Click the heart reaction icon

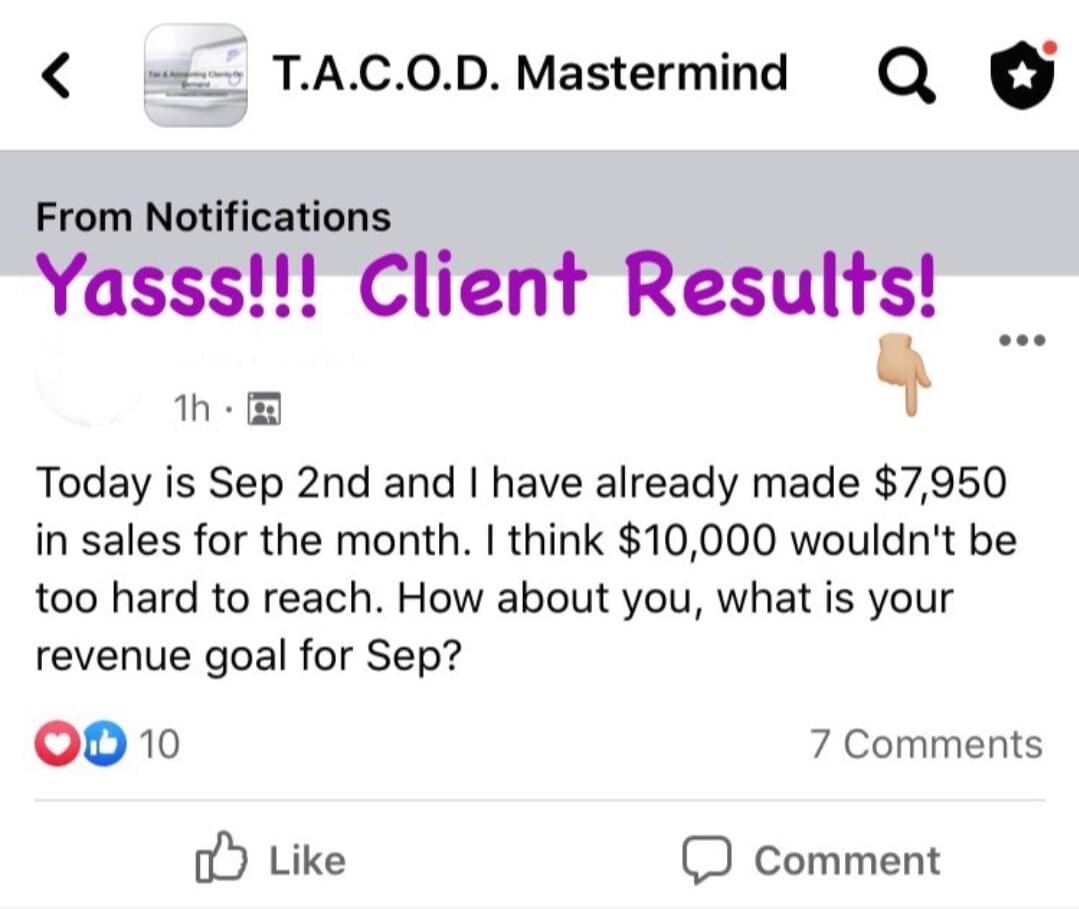pyautogui.click(x=57, y=744)
